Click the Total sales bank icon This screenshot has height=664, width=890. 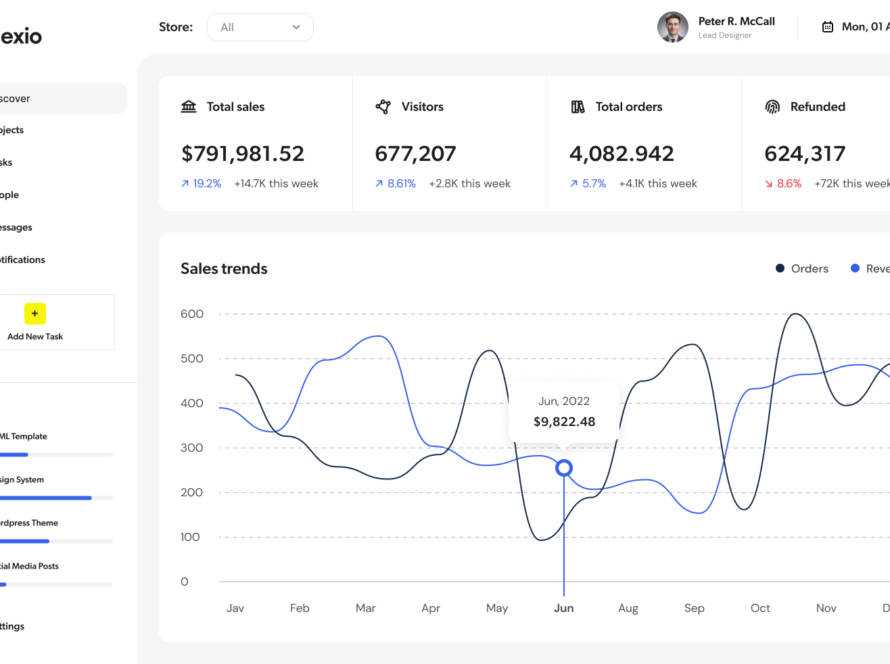pos(189,107)
